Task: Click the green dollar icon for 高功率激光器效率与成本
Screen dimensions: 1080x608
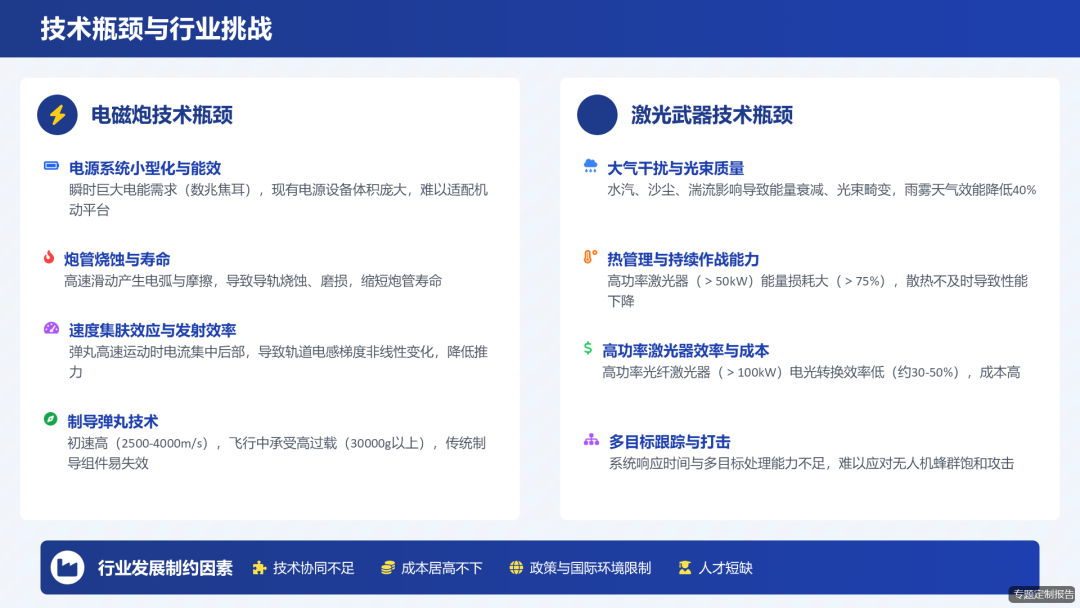Action: pos(588,350)
